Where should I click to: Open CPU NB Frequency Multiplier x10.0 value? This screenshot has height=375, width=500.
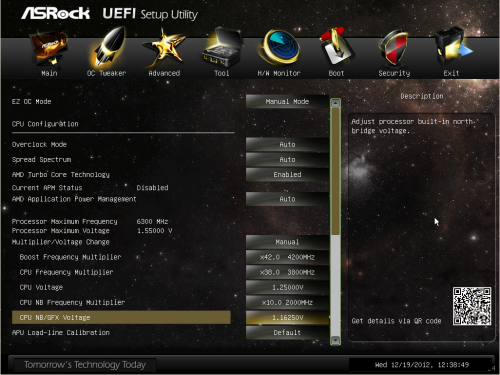[287, 303]
